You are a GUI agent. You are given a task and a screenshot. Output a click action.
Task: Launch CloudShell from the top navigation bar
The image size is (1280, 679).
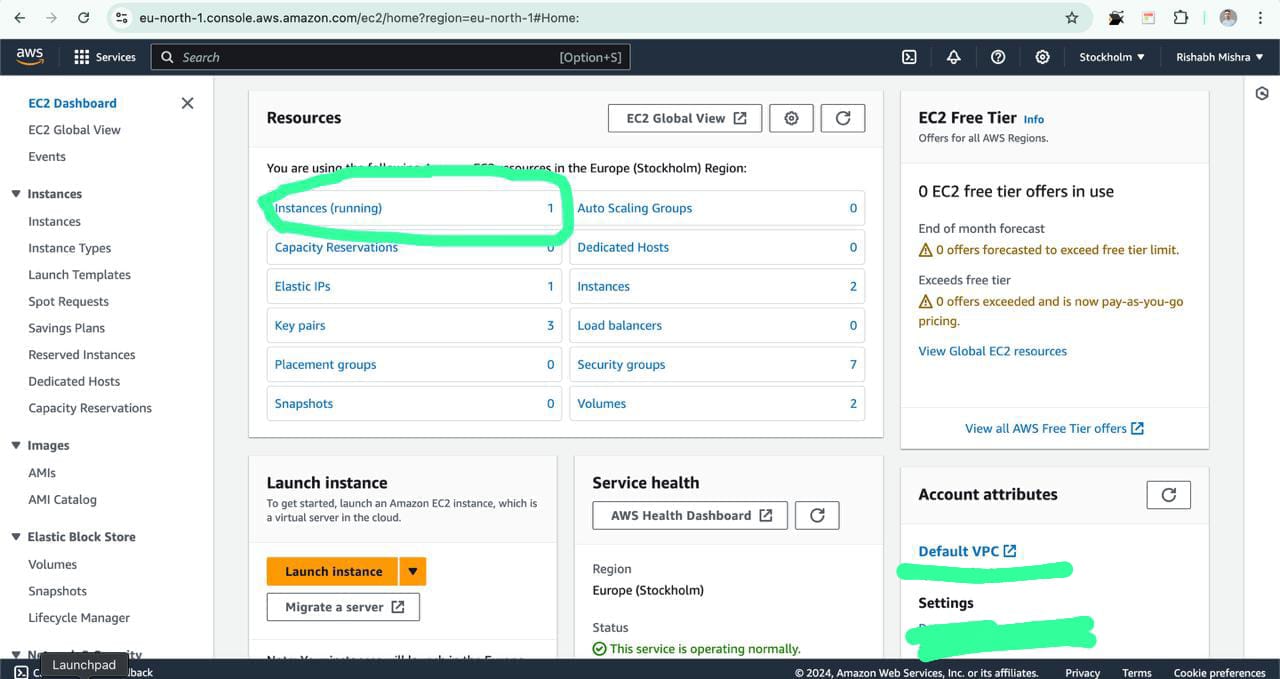coord(909,57)
